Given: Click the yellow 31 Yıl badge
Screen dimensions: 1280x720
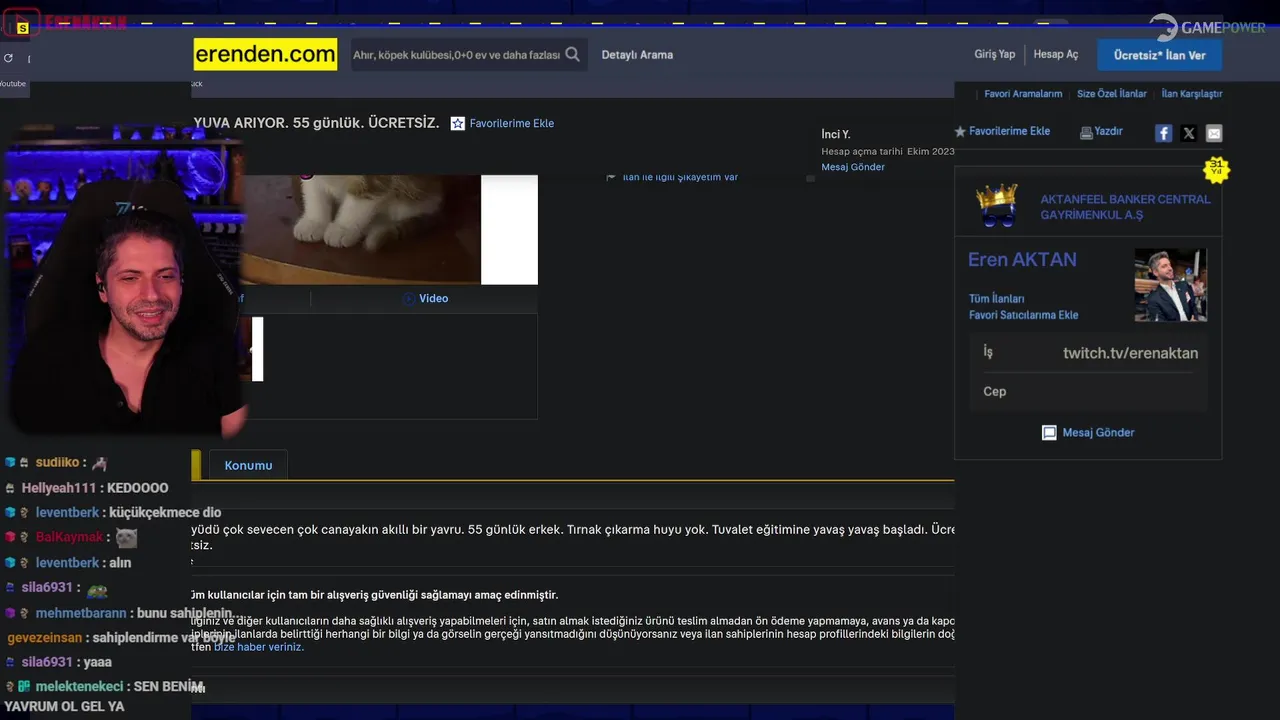Looking at the screenshot, I should [x=1216, y=168].
